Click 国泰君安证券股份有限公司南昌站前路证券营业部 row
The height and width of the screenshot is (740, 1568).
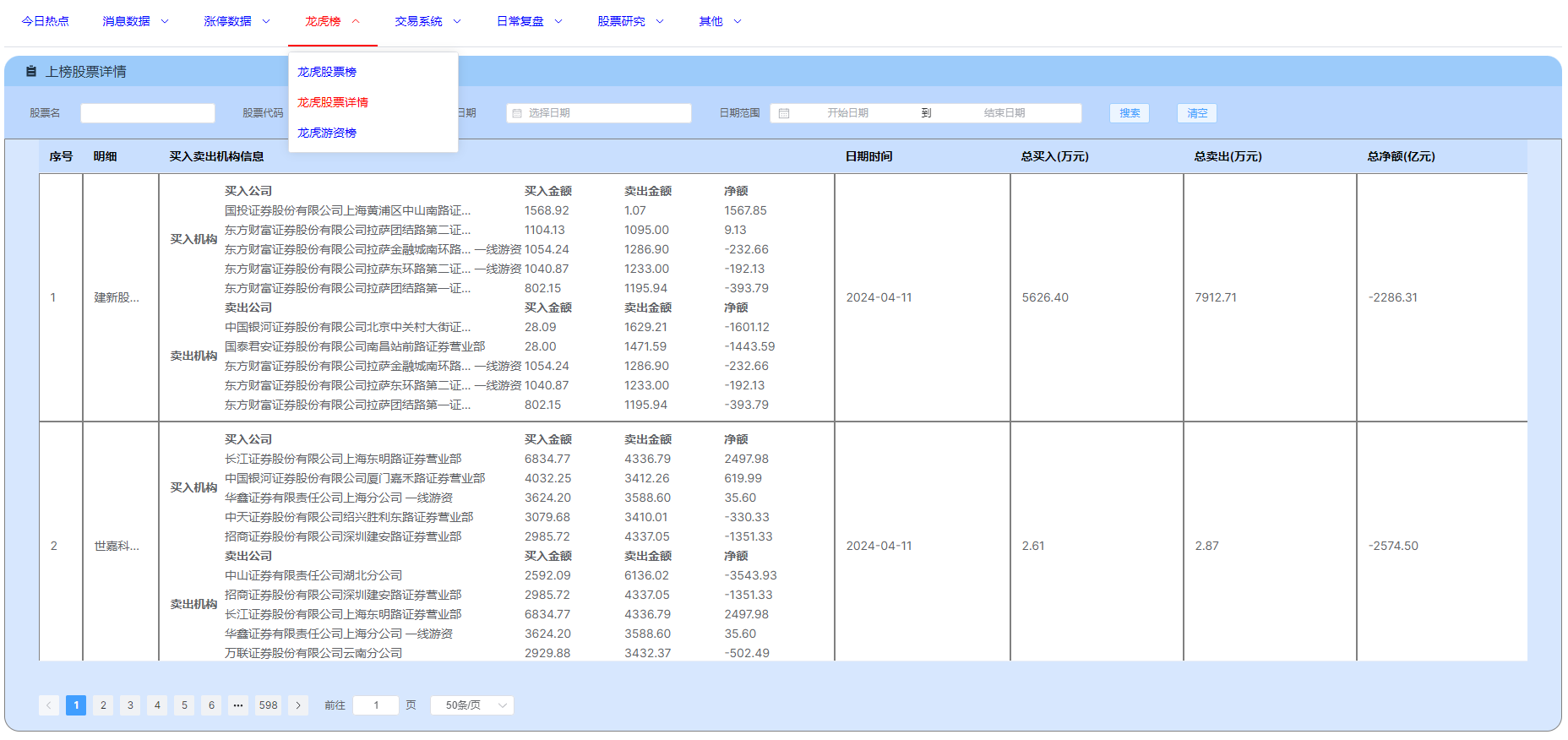355,346
